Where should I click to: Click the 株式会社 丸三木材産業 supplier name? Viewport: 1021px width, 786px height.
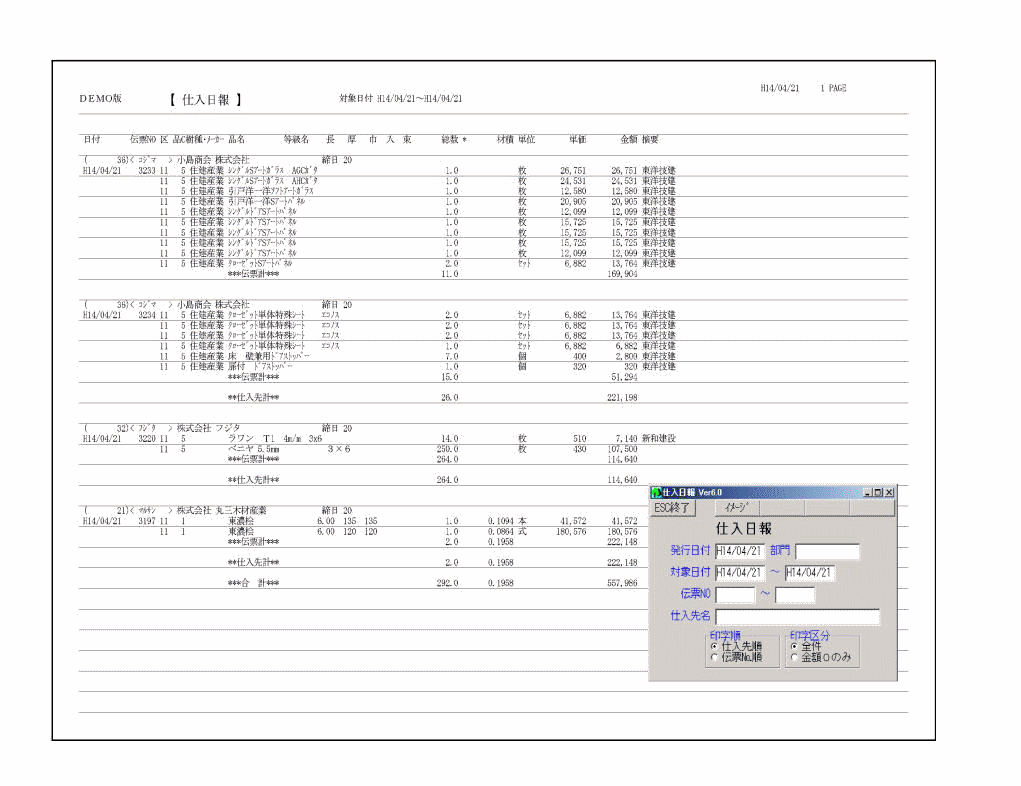pos(221,511)
